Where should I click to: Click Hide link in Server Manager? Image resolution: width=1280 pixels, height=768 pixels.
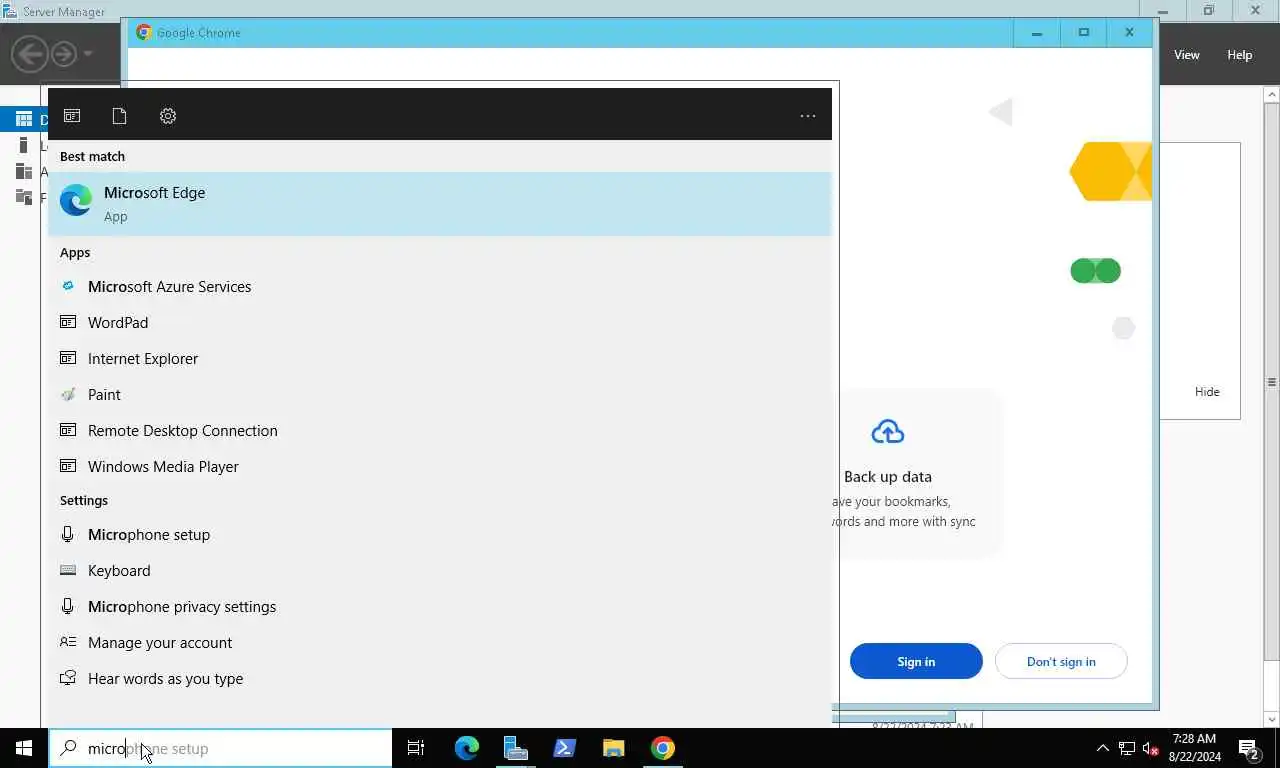coord(1207,392)
